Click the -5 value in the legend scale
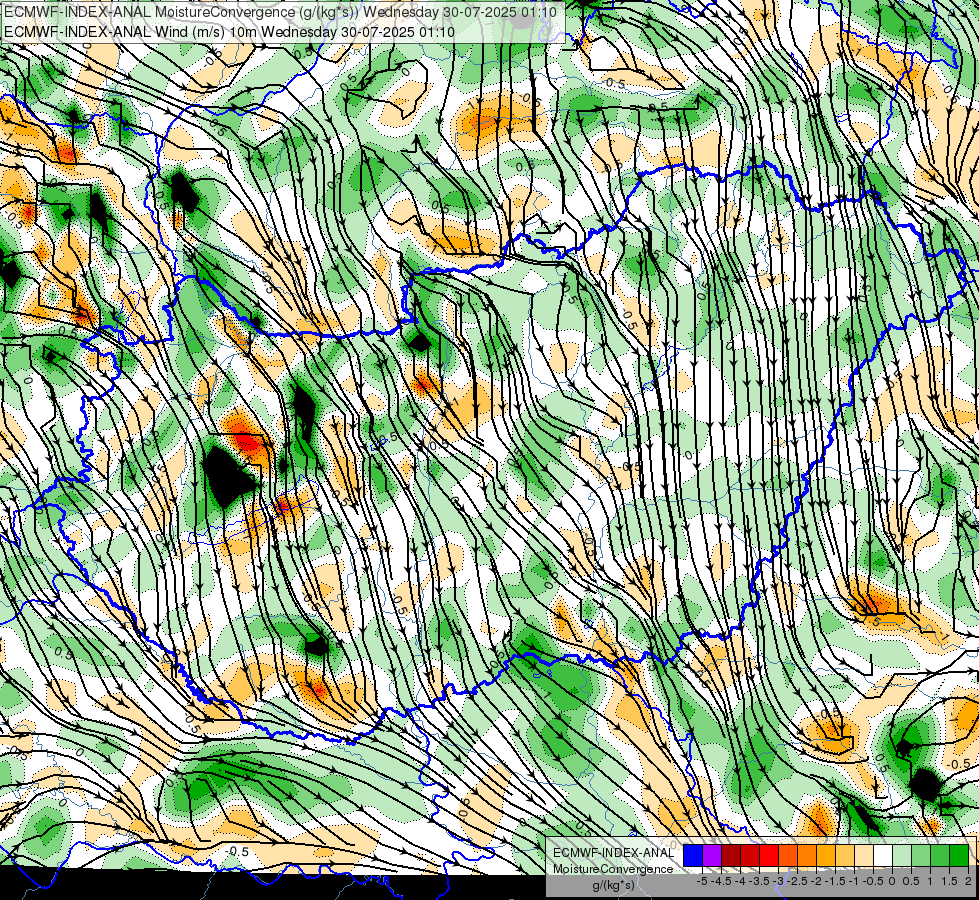 (x=702, y=881)
